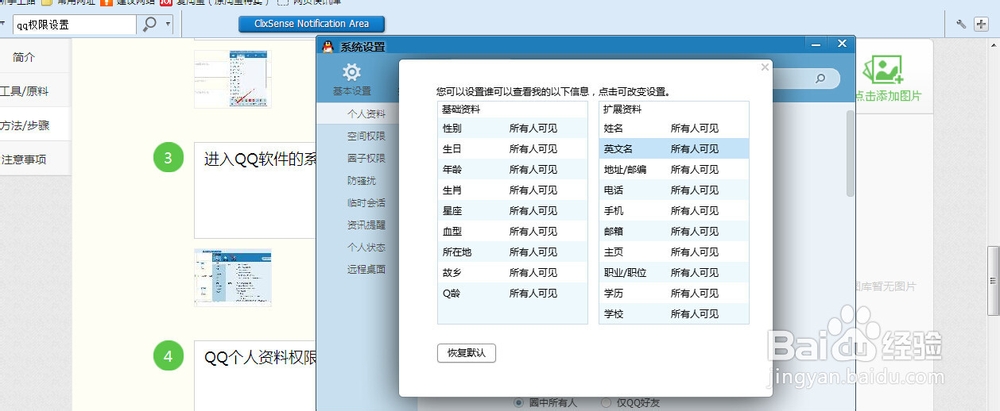Select 个人资料 in the settings sidebar
Image resolution: width=1000 pixels, height=411 pixels.
(366, 114)
